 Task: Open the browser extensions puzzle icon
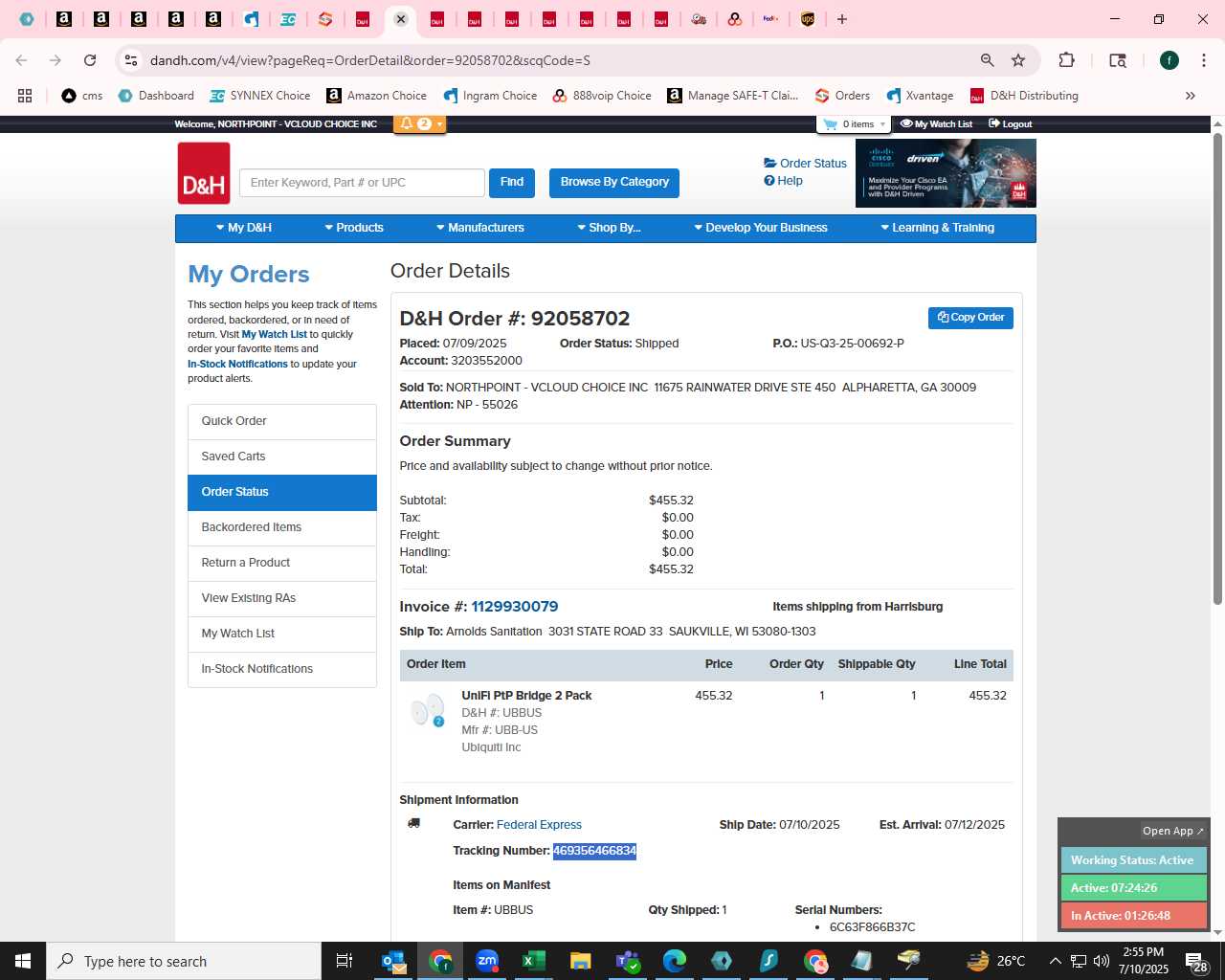click(x=1066, y=60)
